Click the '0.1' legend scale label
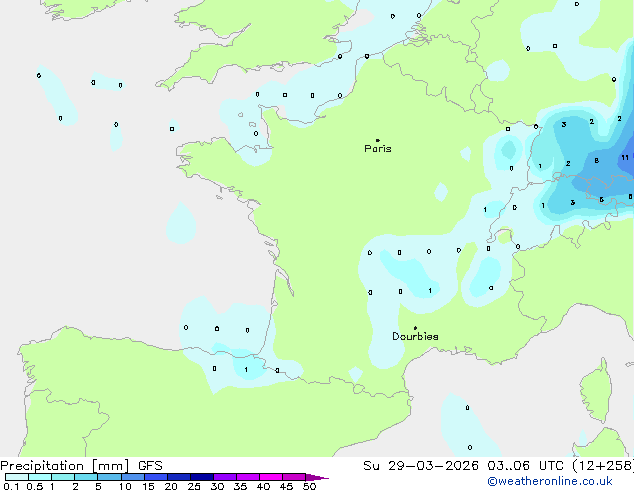This screenshot has width=634, height=490. click(x=11, y=486)
